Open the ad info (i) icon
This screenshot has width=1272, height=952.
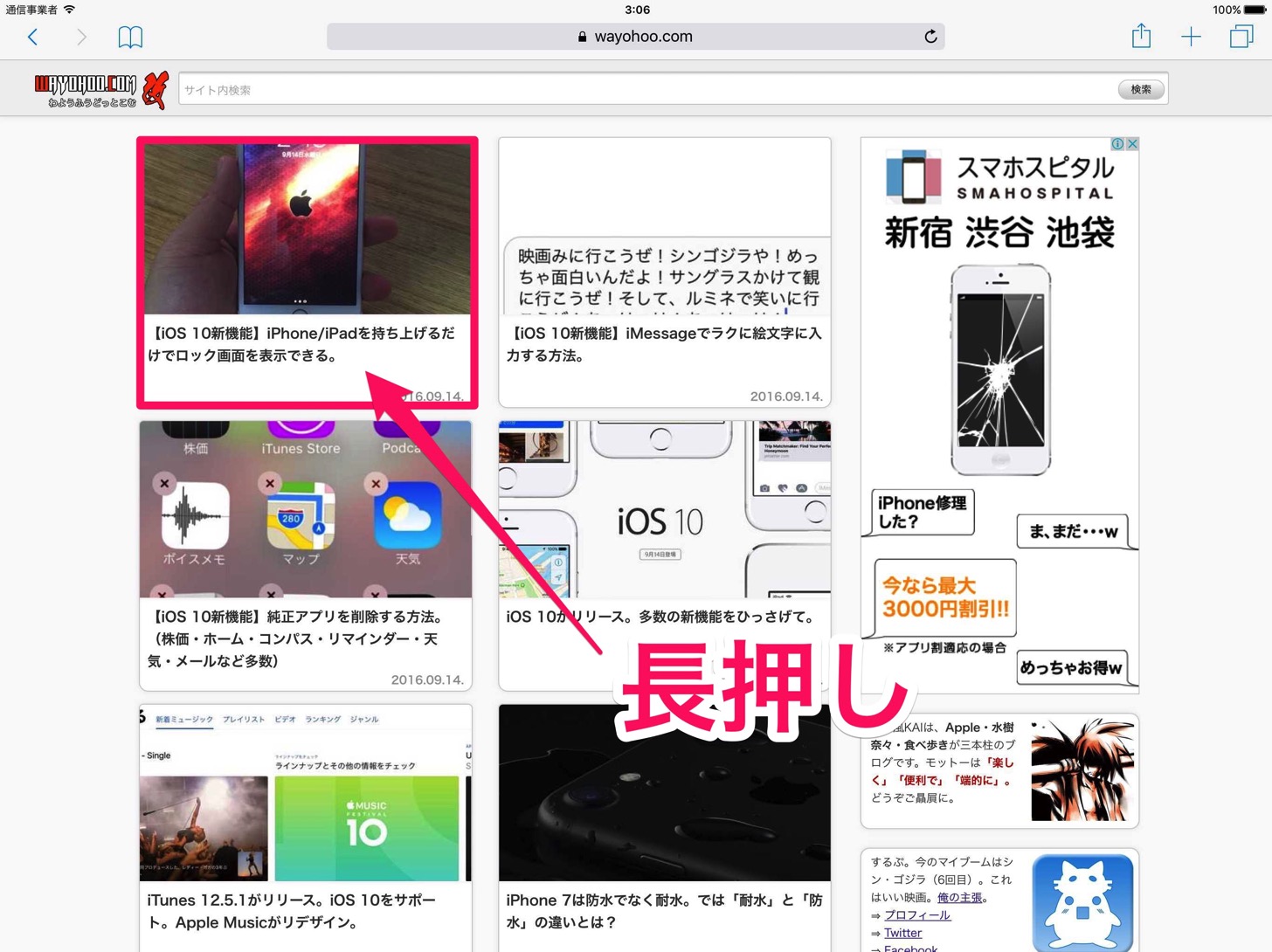(x=1117, y=144)
